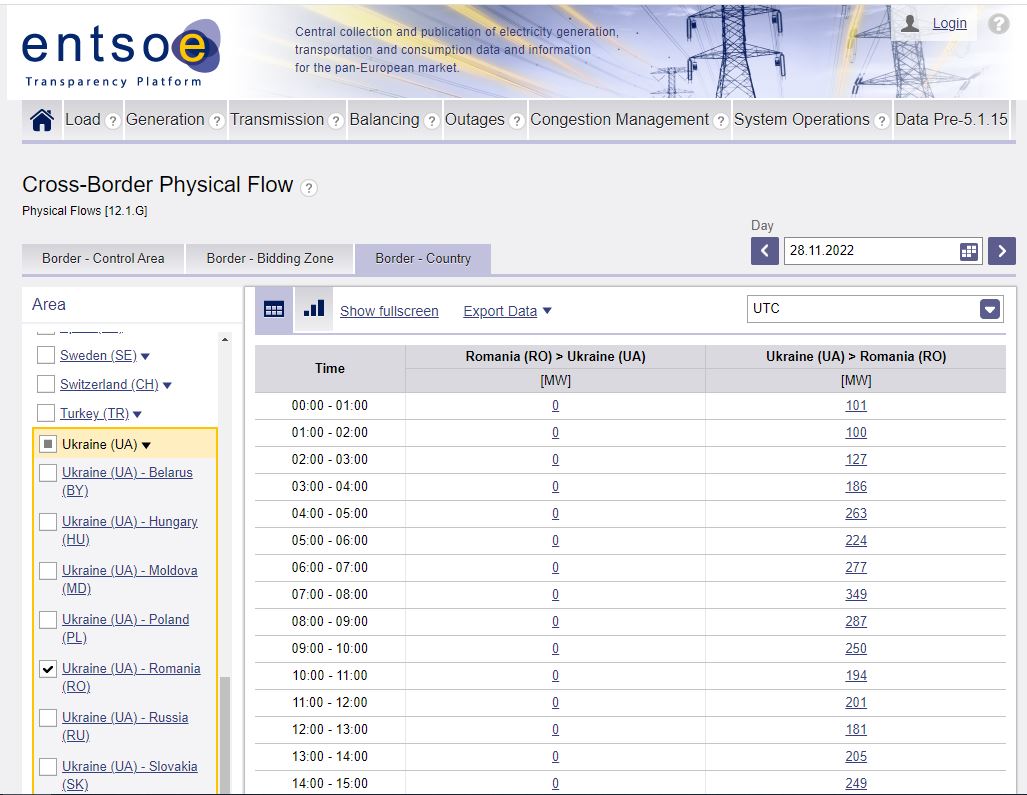Viewport: 1027px width, 795px height.
Task: Check Ukraine (UA) - Belarus (BY) checkbox
Action: pyautogui.click(x=48, y=472)
